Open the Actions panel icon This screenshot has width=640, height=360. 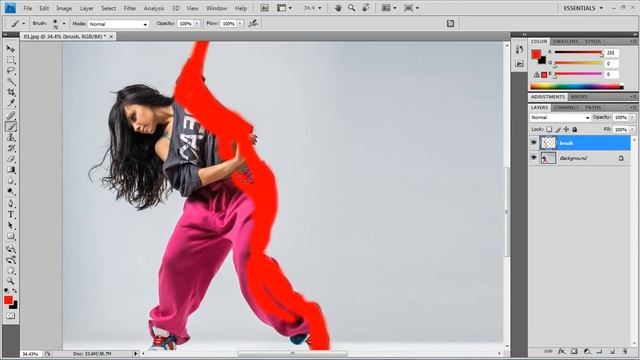click(519, 64)
